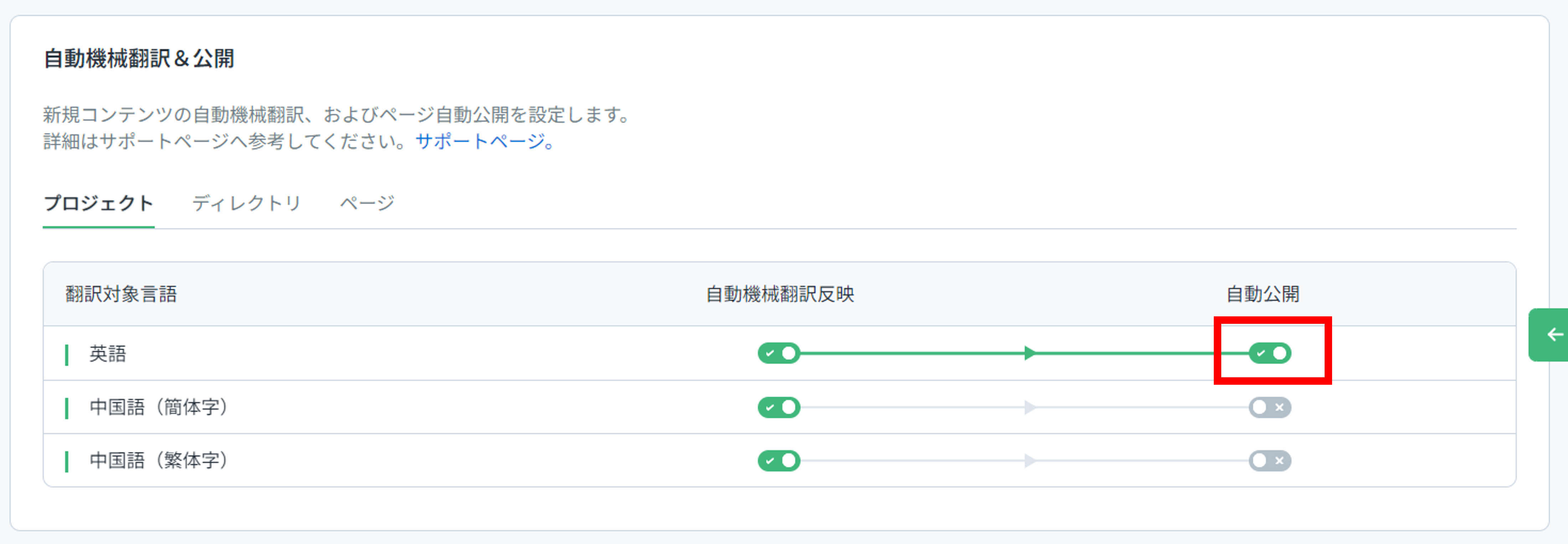Click the gray arrow in 中国語（簡体字） row
The height and width of the screenshot is (544, 1568).
(1030, 407)
